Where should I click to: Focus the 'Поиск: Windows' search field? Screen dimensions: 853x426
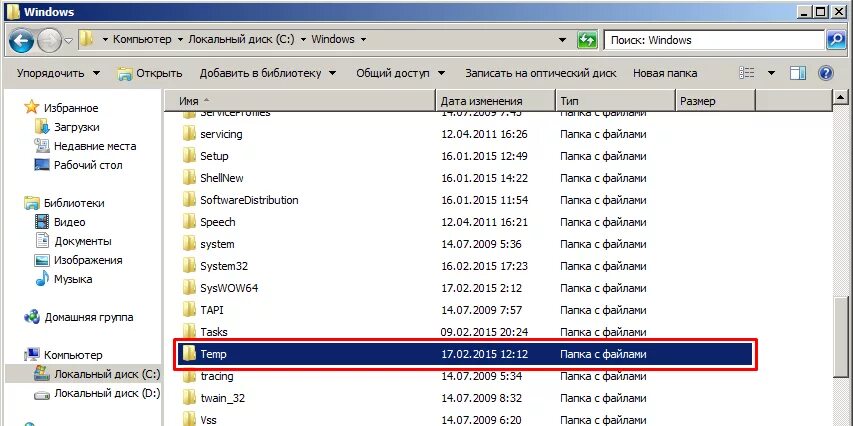tap(714, 40)
